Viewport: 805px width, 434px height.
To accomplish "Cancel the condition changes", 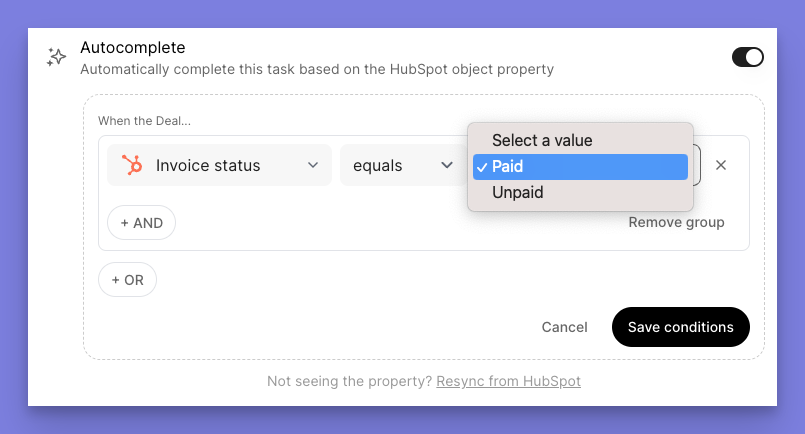I will coord(564,327).
